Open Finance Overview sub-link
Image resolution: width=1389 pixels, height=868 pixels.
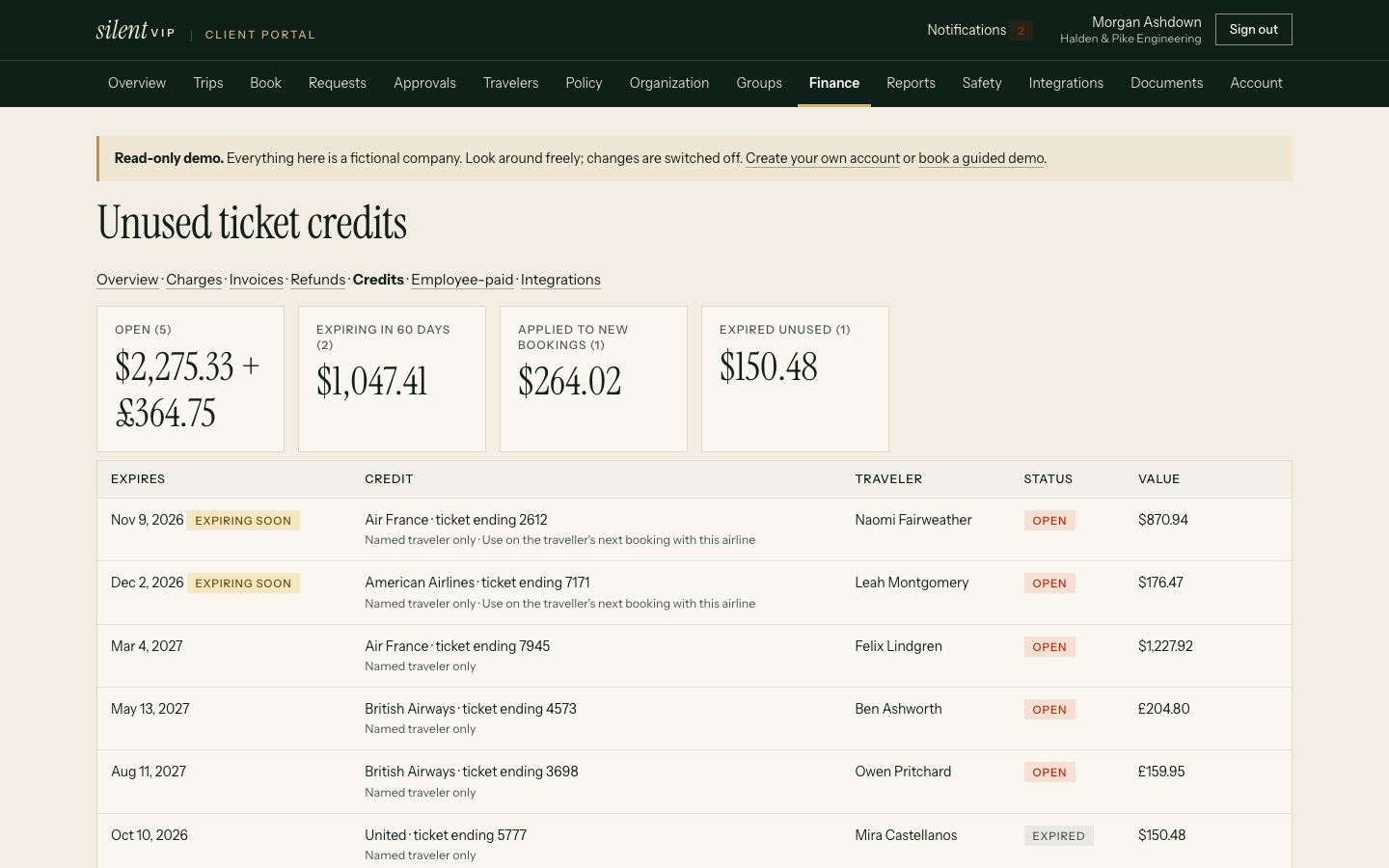(127, 280)
